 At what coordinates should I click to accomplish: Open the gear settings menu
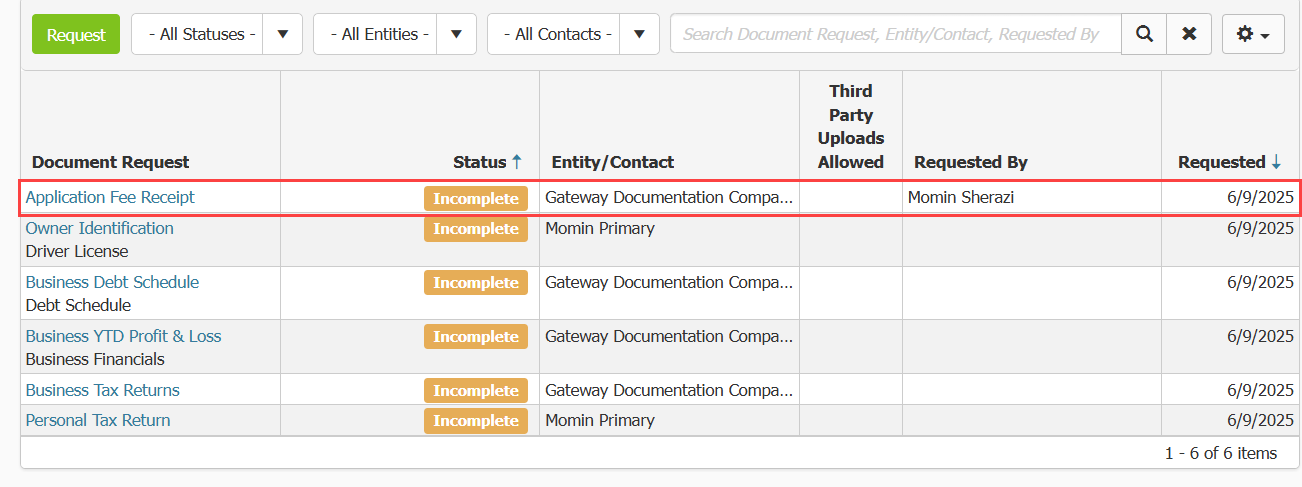1253,34
